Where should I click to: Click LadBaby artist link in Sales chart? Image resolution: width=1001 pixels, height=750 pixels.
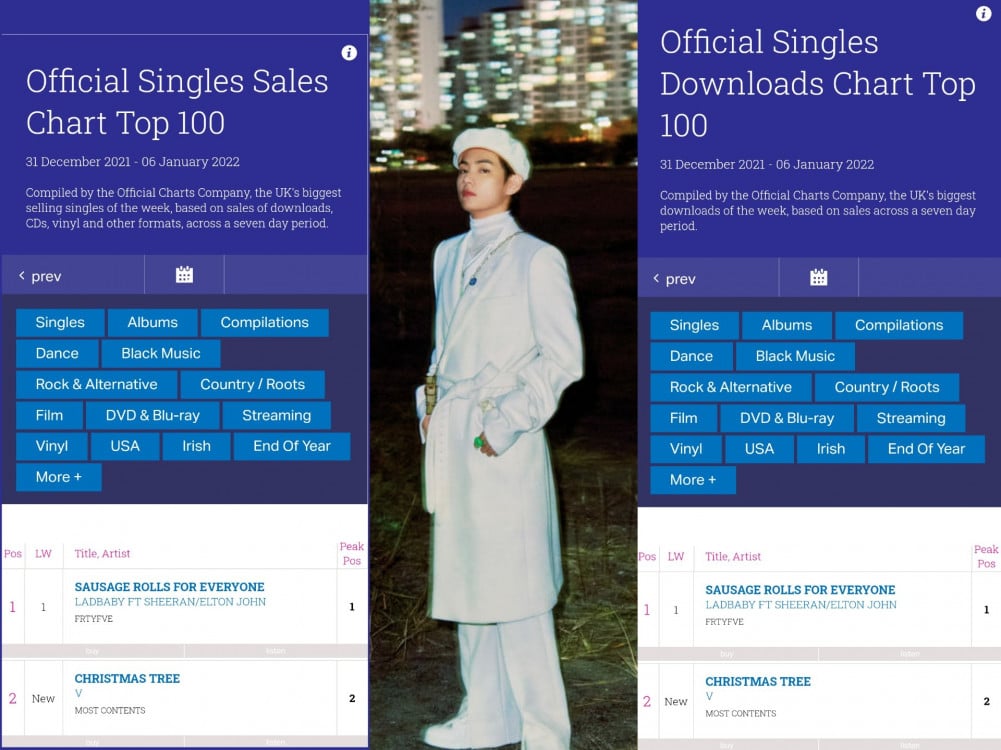pyautogui.click(x=170, y=601)
